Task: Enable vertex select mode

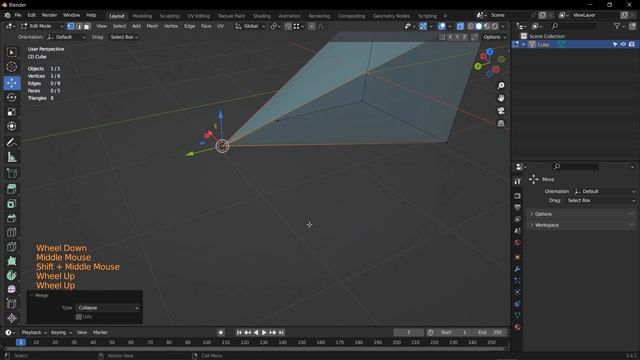Action: [x=71, y=26]
